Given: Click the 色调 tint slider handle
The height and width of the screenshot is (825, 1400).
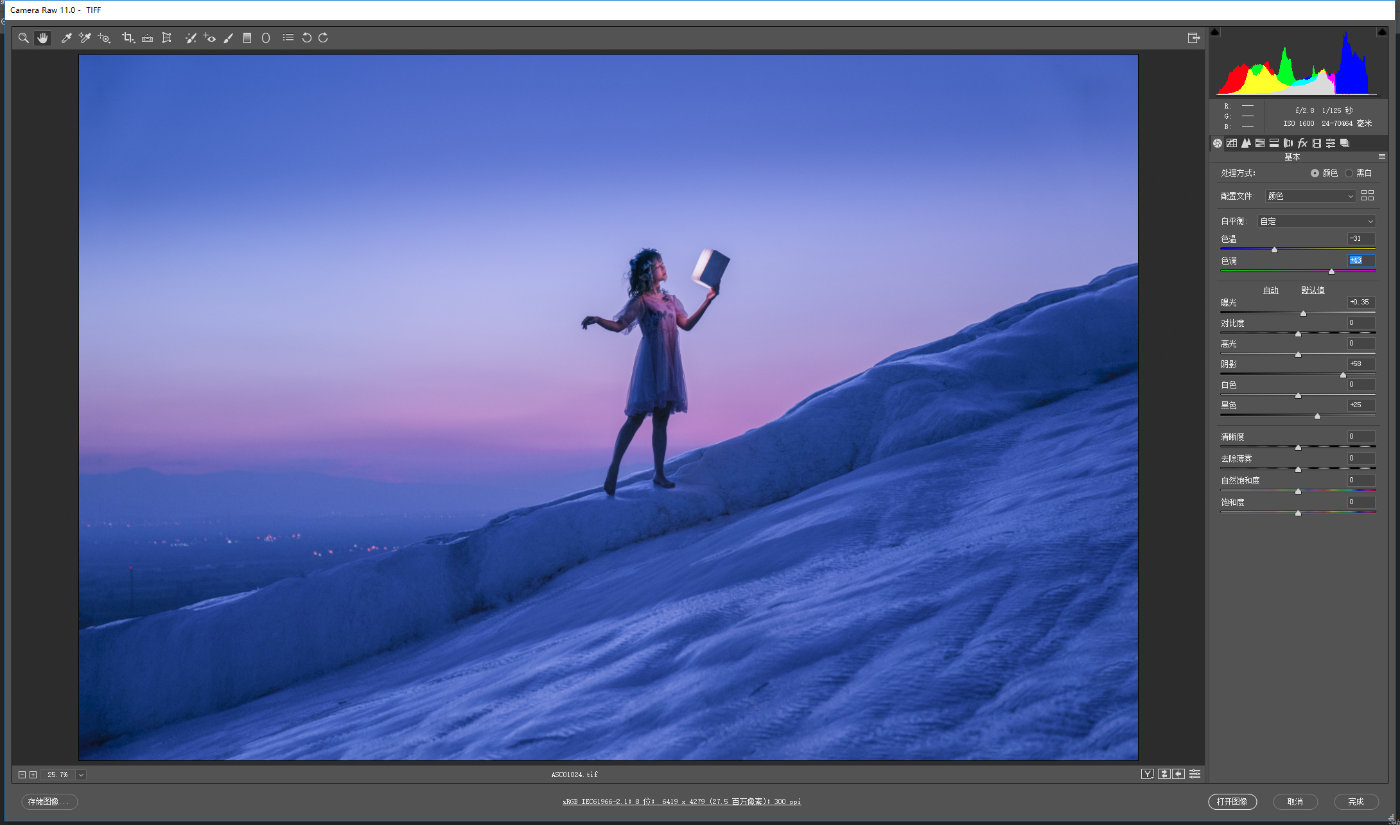Looking at the screenshot, I should (x=1331, y=271).
